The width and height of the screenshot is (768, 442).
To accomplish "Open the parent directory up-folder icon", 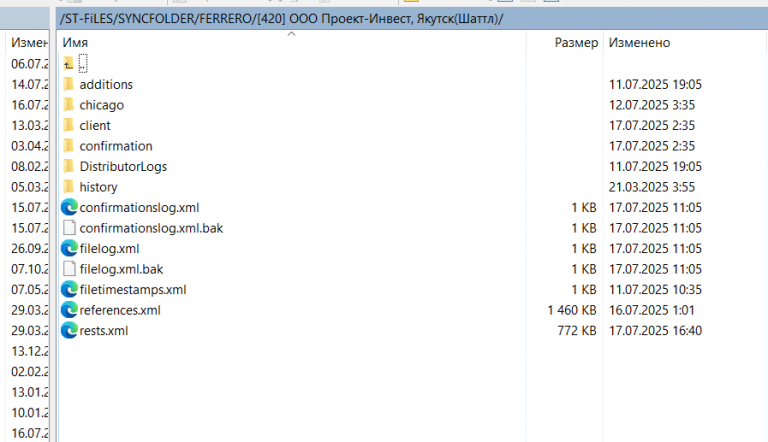I will tap(69, 64).
